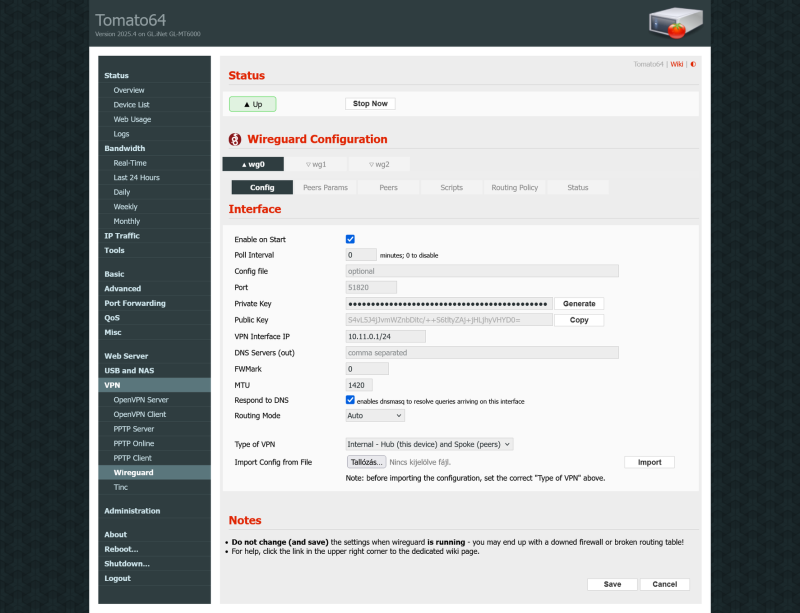Open the Peers Params tab

click(326, 187)
